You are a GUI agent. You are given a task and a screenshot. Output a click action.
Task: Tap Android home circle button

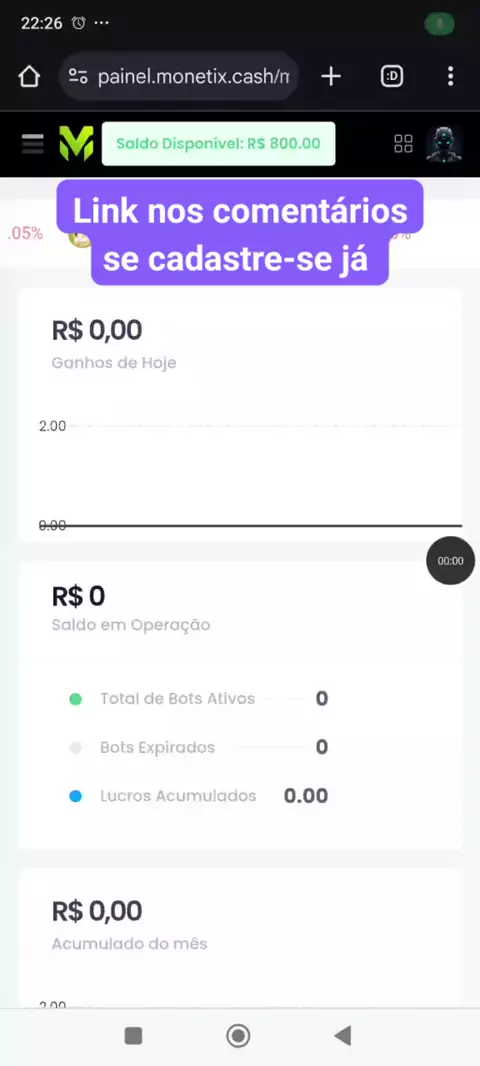pyautogui.click(x=238, y=1036)
